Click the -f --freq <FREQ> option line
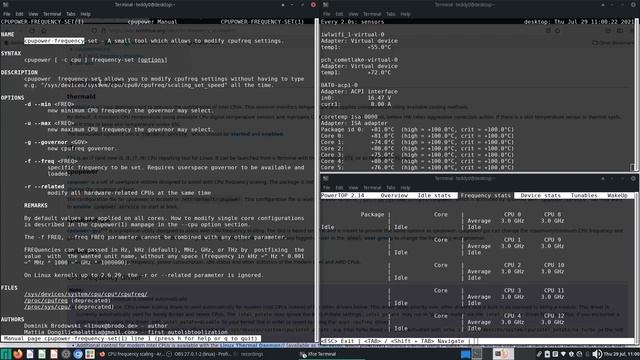640x360 pixels. tap(51, 161)
